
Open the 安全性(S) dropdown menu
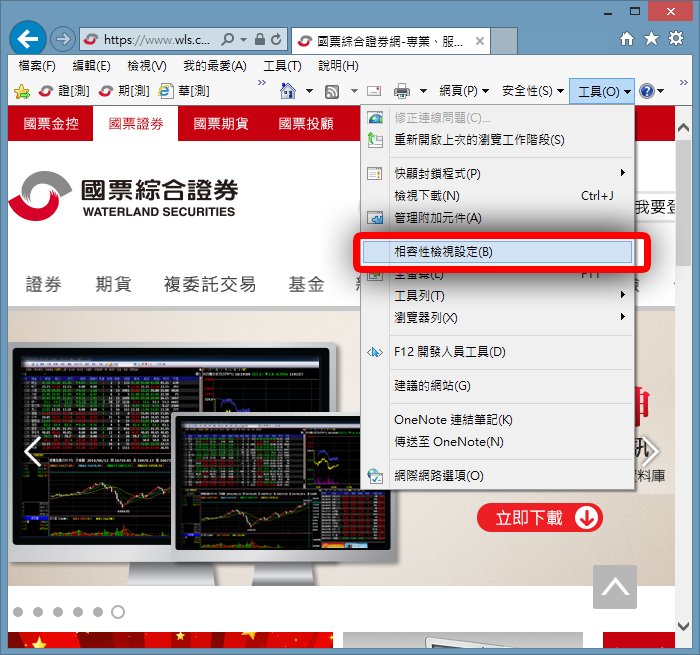click(x=533, y=91)
